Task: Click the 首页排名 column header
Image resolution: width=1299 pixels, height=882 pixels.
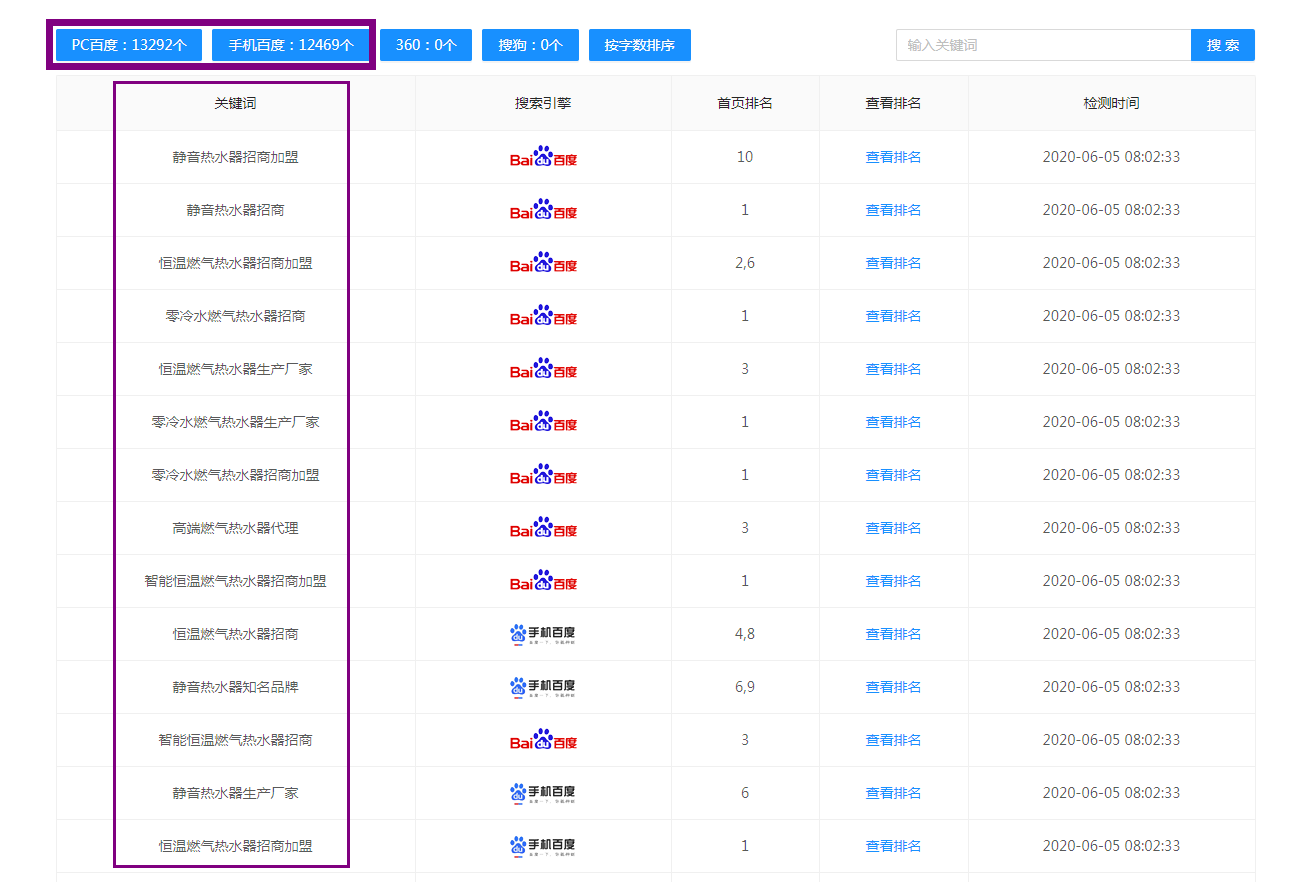Action: (745, 103)
